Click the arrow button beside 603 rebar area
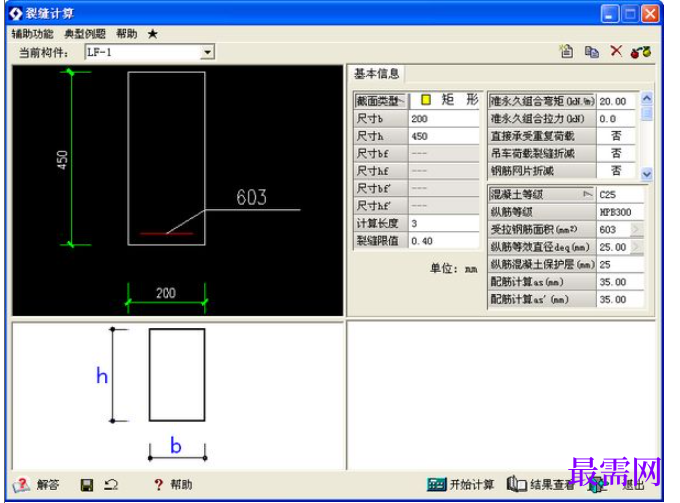Screen dimensions: 680x503 click(637, 229)
